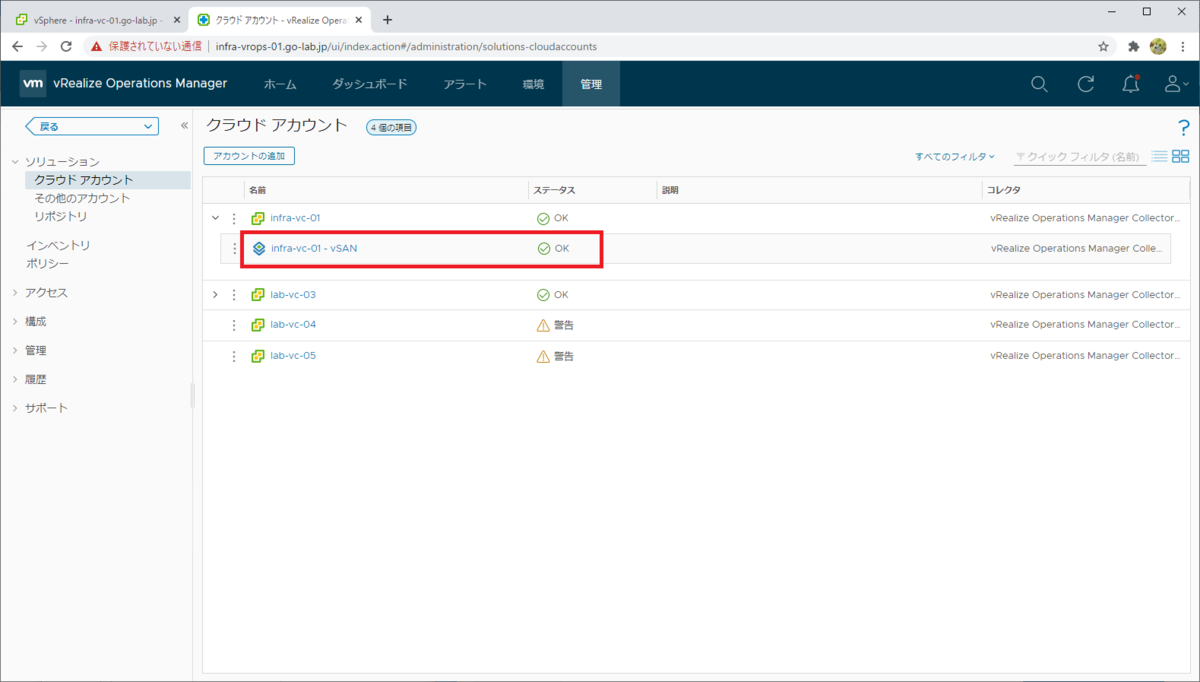The height and width of the screenshot is (682, 1200).
Task: Open the lab-vc-05 account link
Action: tap(293, 356)
